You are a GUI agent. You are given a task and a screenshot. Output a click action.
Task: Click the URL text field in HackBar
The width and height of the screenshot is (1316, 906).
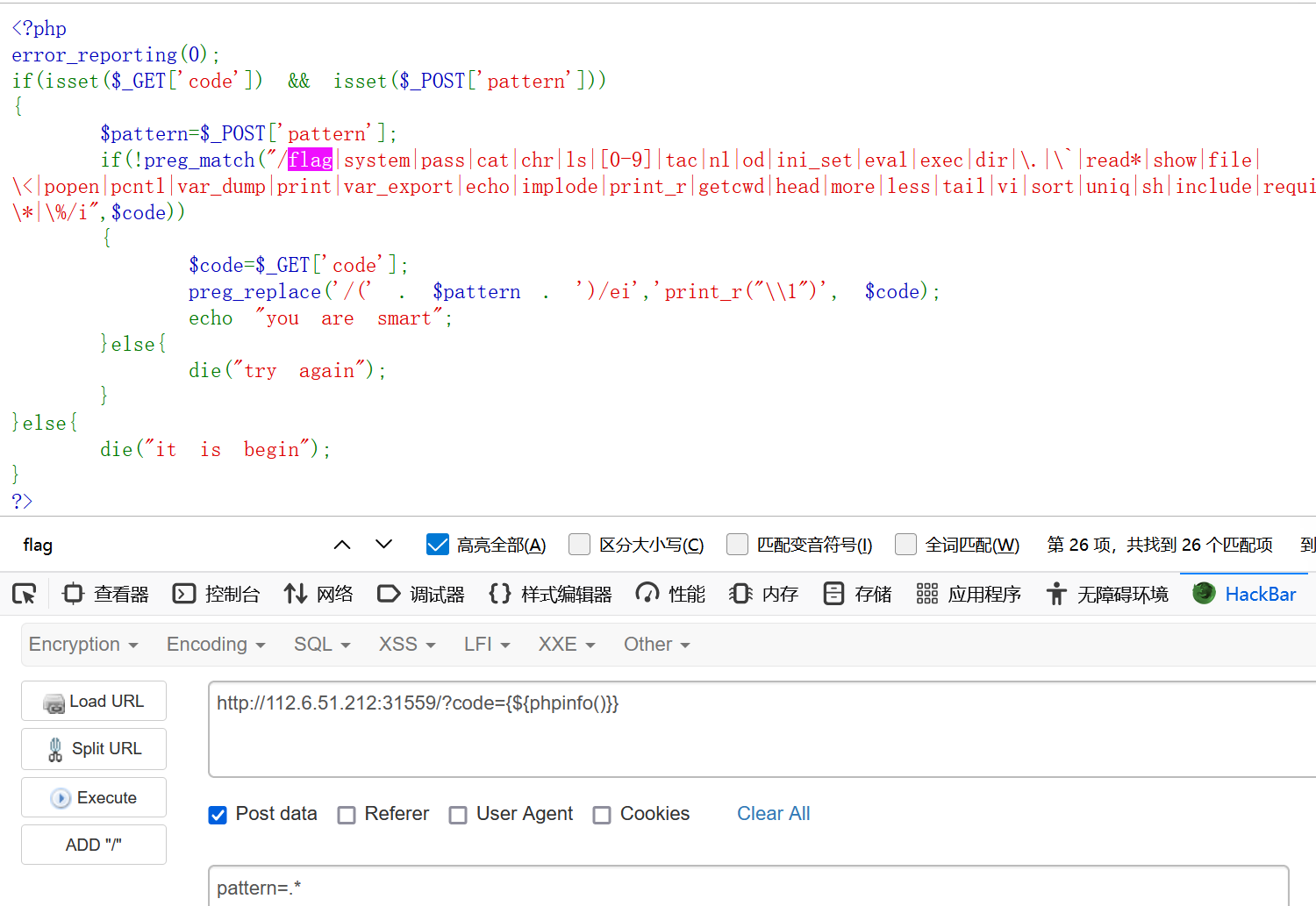coord(762,729)
